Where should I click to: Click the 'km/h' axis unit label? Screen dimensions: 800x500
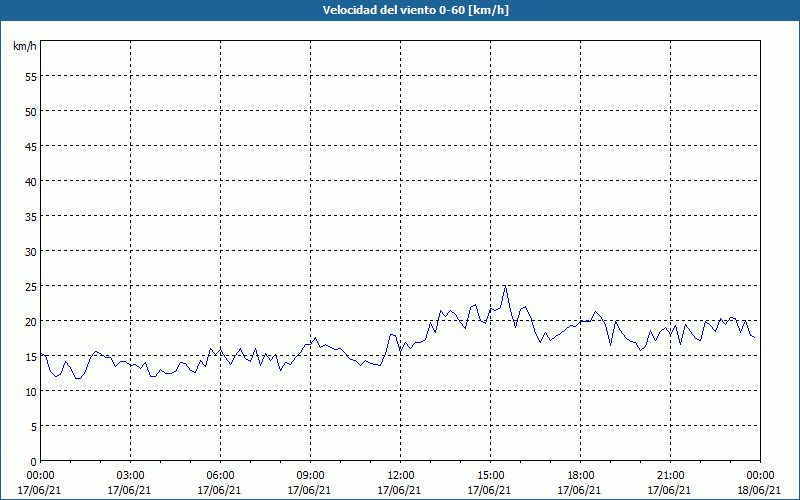pos(25,46)
